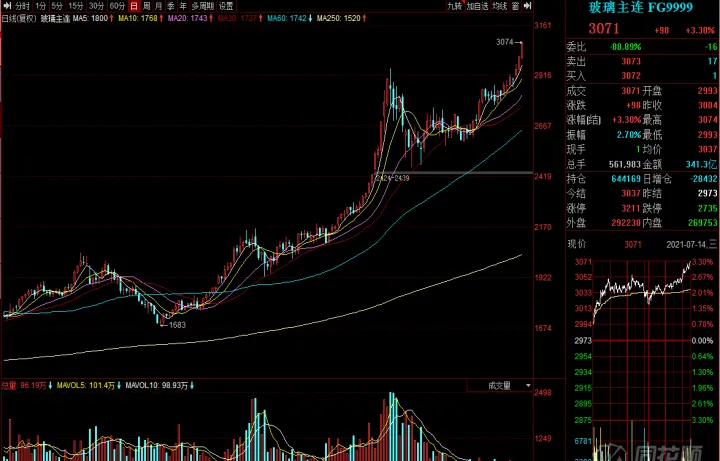Select the 60分 timeframe
720x461 pixels.
tap(116, 6)
